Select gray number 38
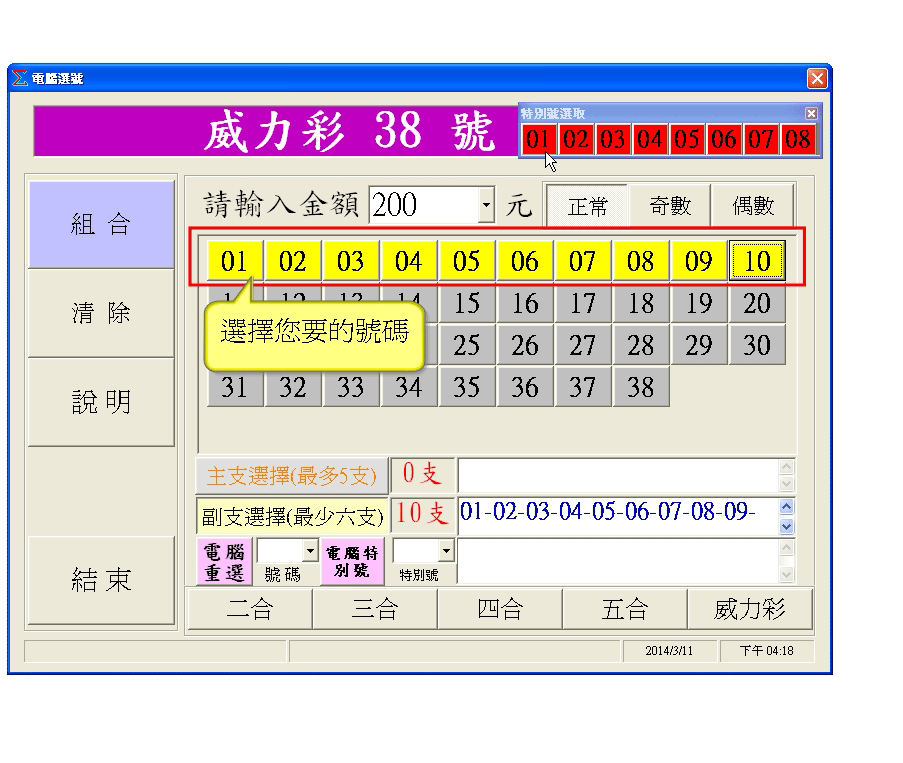The width and height of the screenshot is (903, 763). pos(640,387)
